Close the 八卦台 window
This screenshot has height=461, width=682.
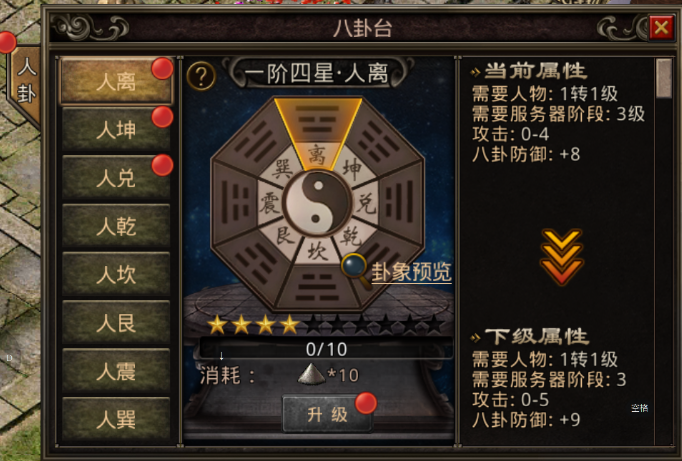point(661,28)
